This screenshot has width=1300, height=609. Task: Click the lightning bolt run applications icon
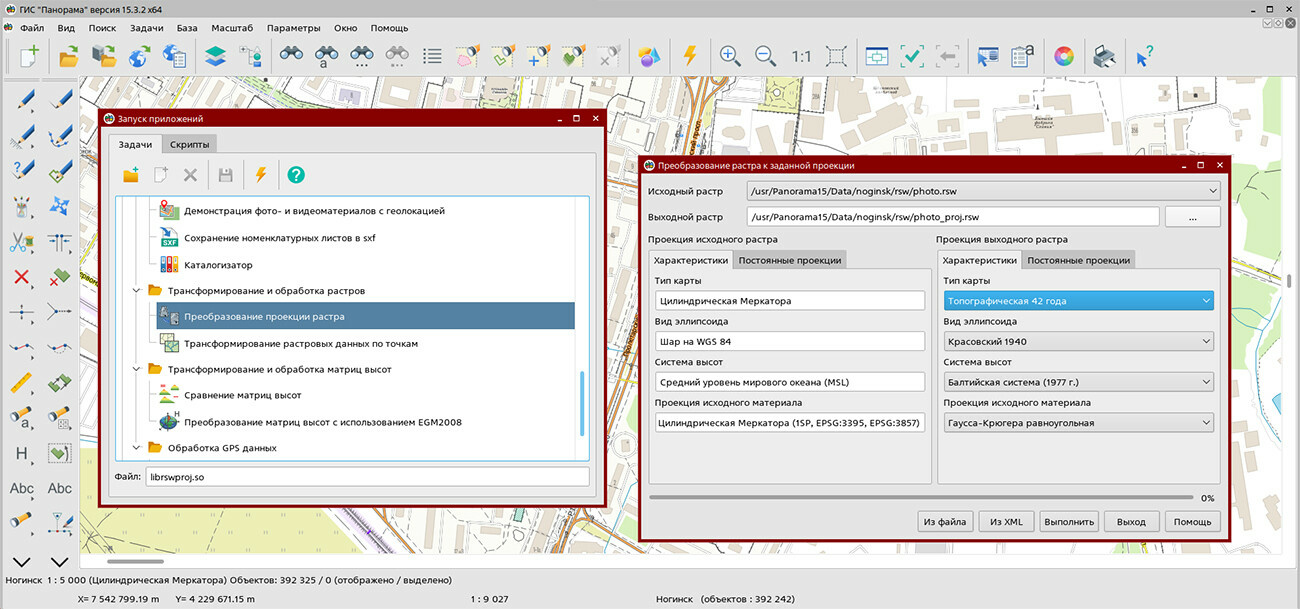pyautogui.click(x=689, y=56)
